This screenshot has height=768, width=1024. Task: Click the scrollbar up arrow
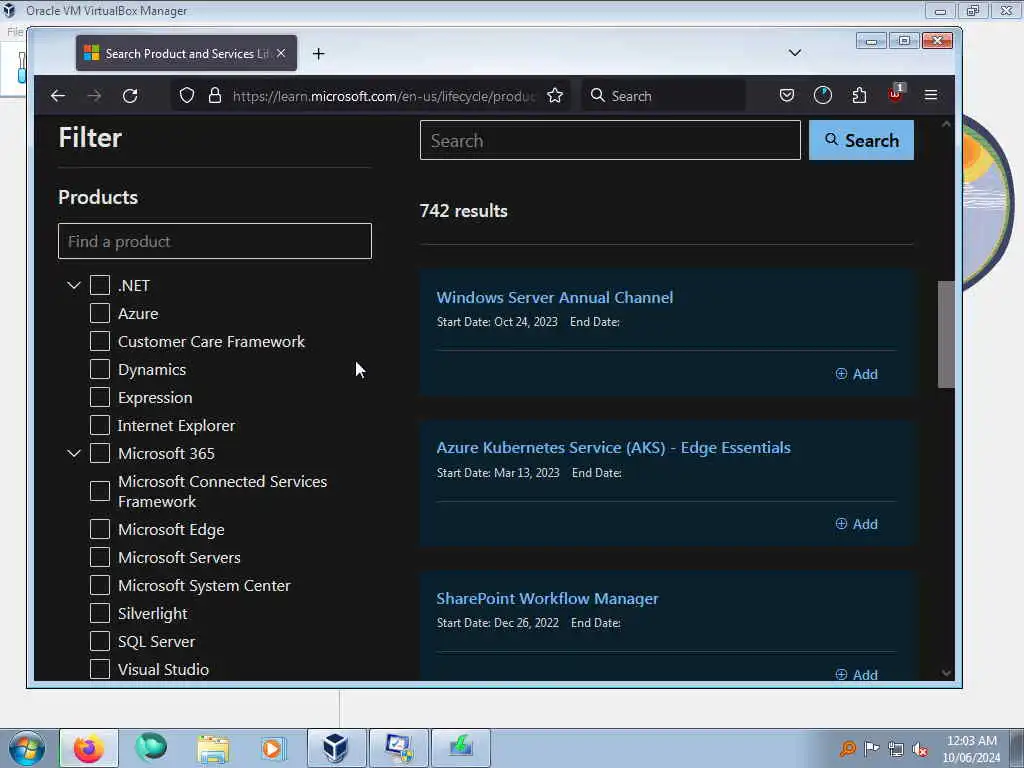tap(946, 124)
